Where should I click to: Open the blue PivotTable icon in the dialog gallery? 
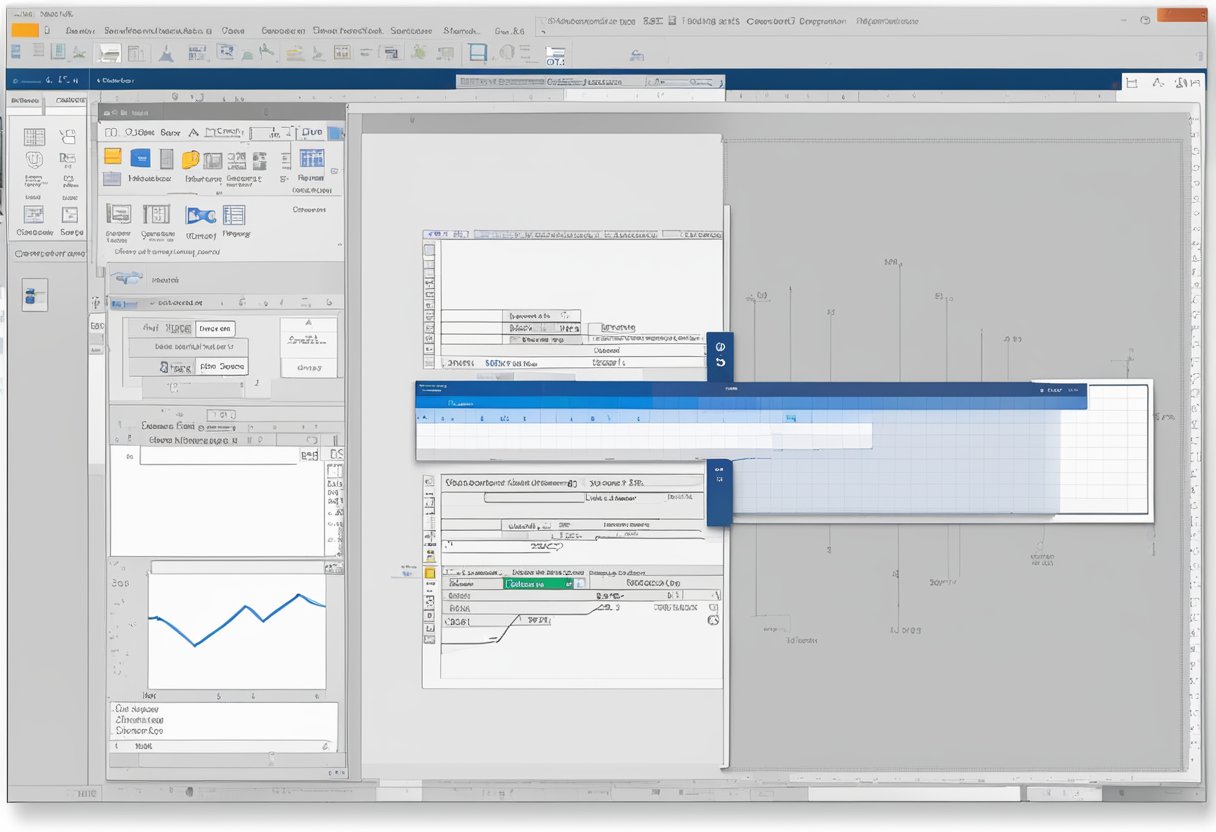140,159
